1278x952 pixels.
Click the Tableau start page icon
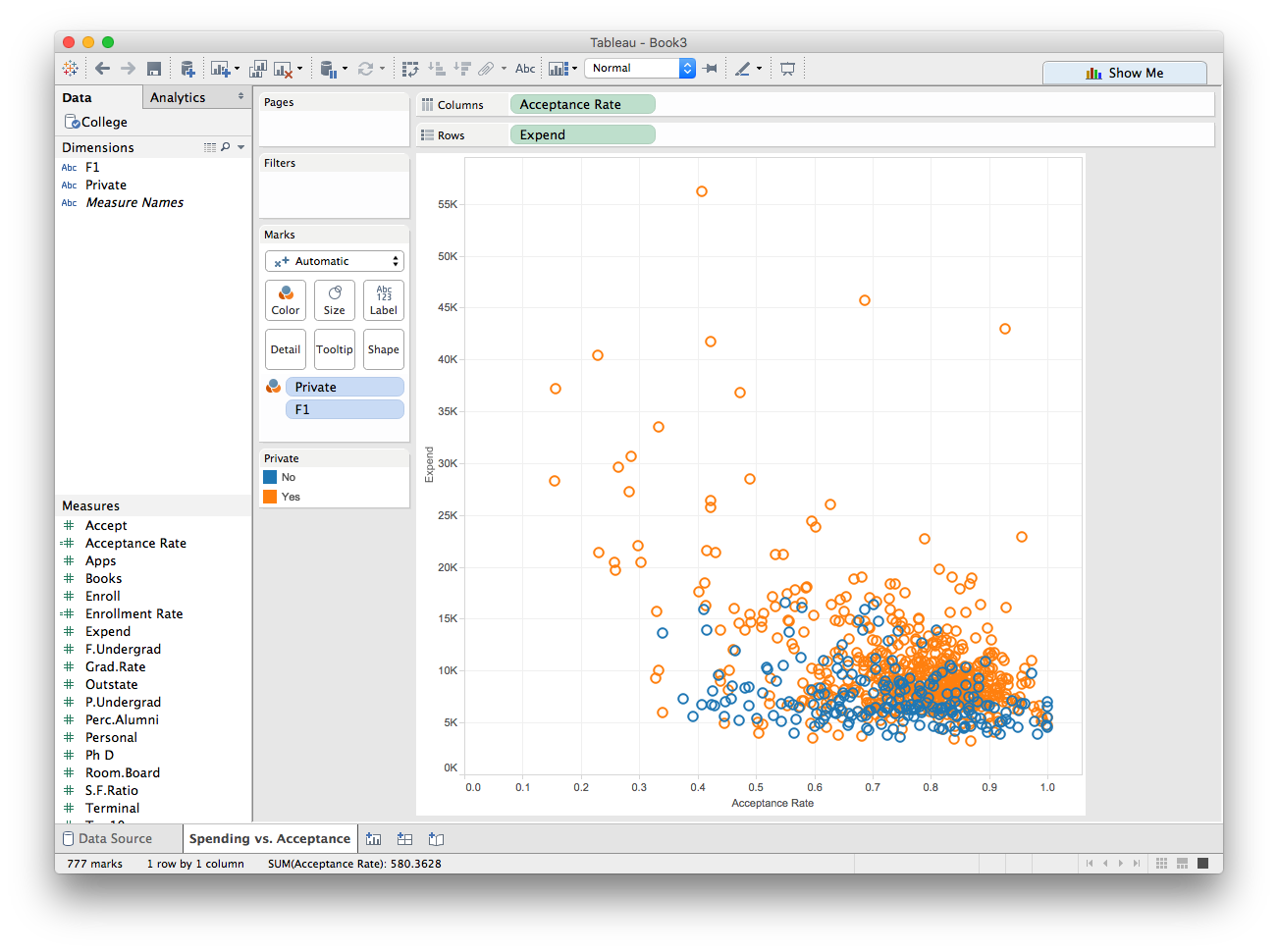click(70, 69)
